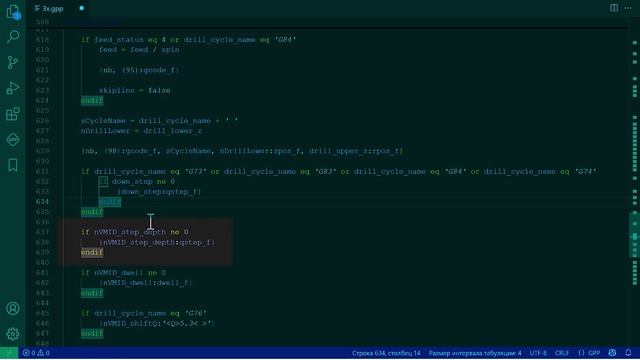Viewport: 640px width, 360px height.
Task: Click line number 634 in the gutter
Action: 42,202
